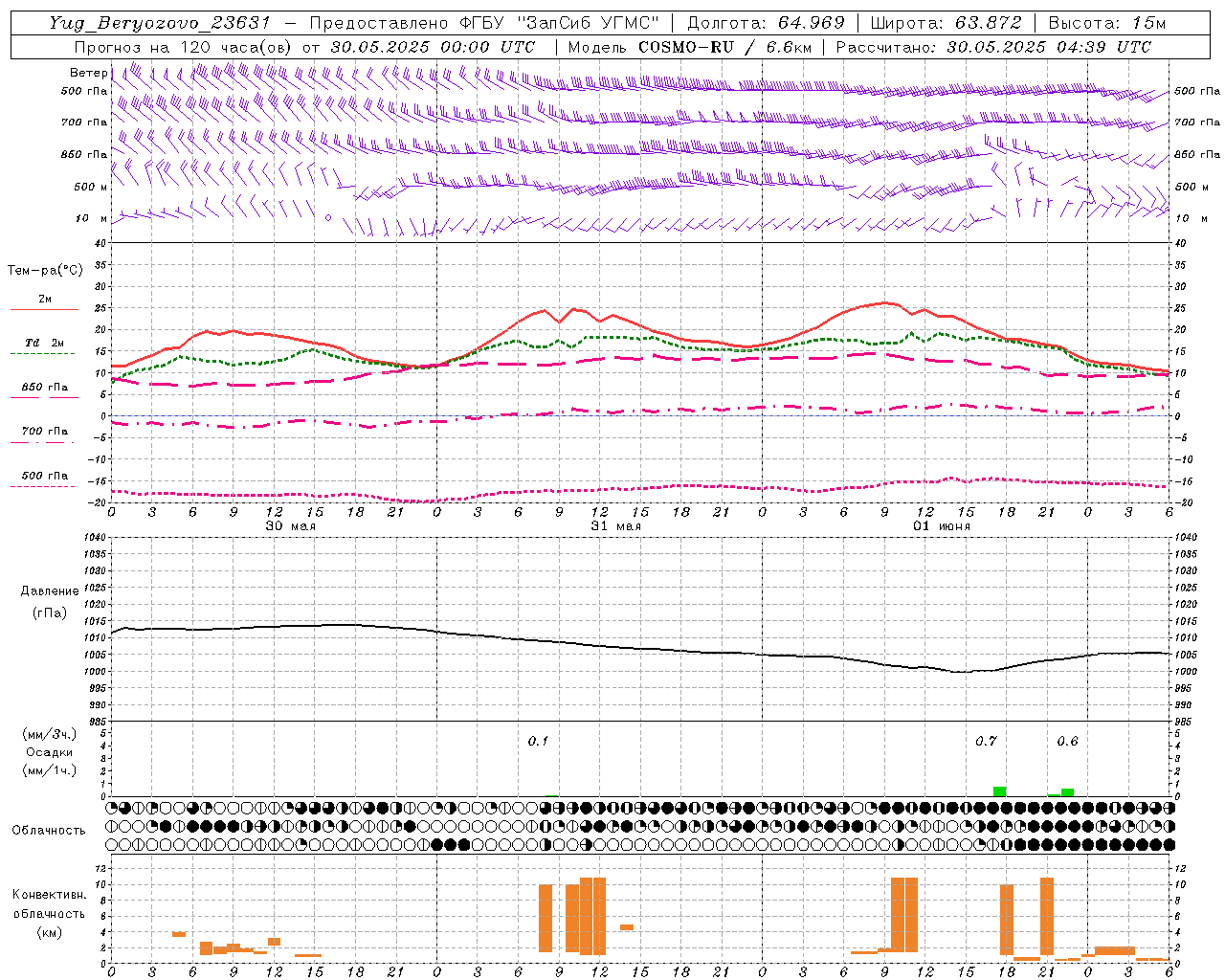Click the text Прогноз на 120 часа(ов)
This screenshot has height=980, width=1225.
(182, 47)
